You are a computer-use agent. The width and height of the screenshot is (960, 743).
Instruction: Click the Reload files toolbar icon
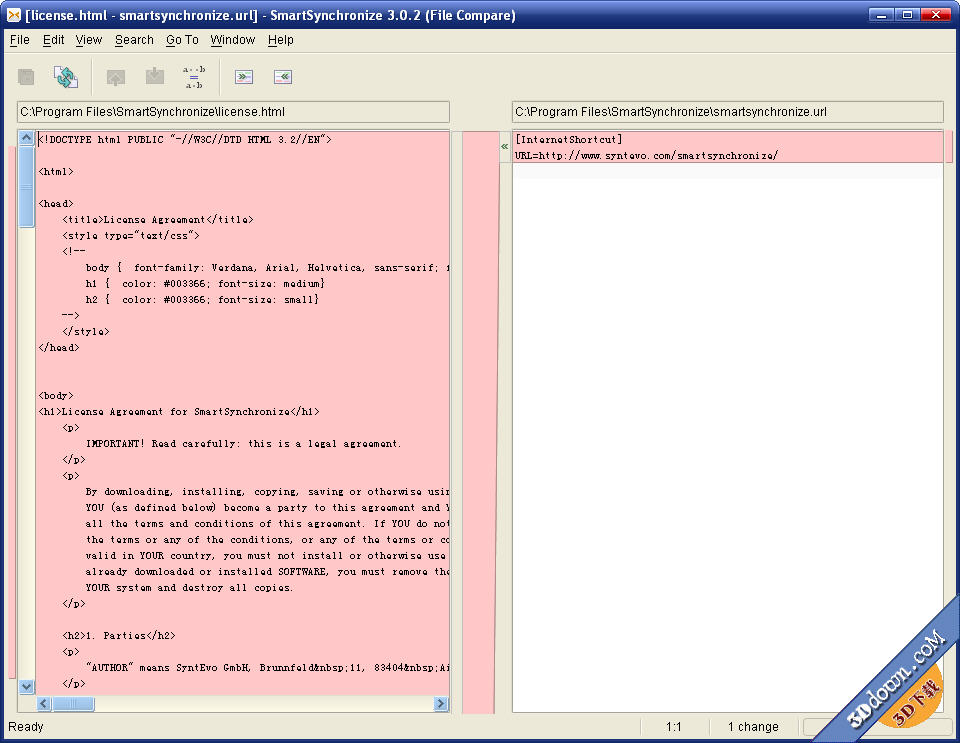(66, 77)
